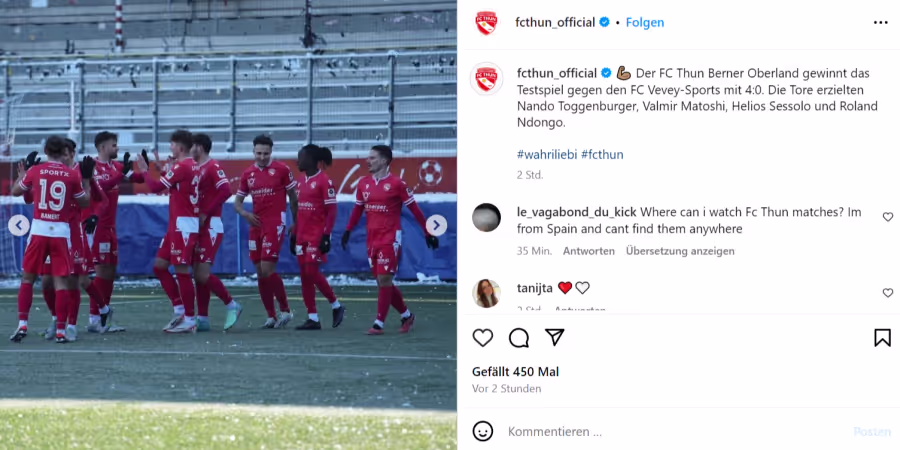The width and height of the screenshot is (900, 450).
Task: Save post using the bookmark icon
Action: (x=882, y=338)
